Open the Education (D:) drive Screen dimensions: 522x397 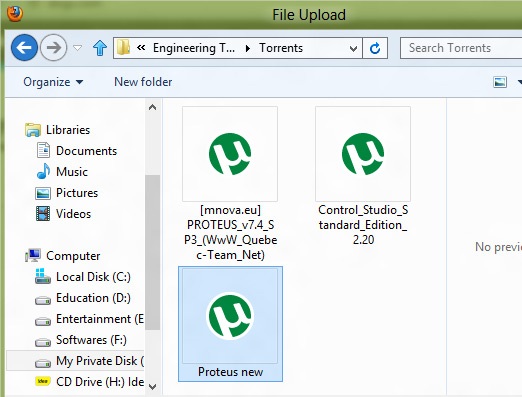coord(93,298)
